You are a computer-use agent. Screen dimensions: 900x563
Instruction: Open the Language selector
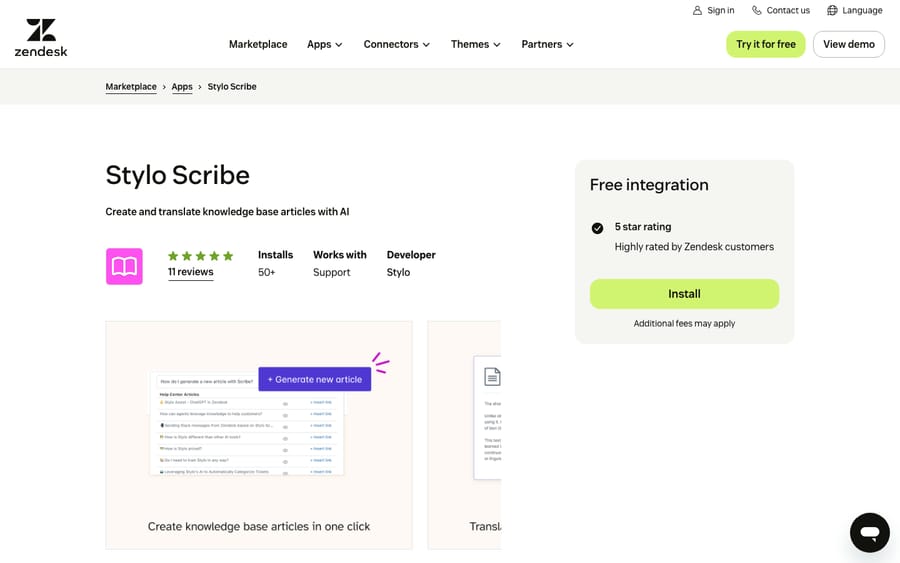click(x=855, y=10)
